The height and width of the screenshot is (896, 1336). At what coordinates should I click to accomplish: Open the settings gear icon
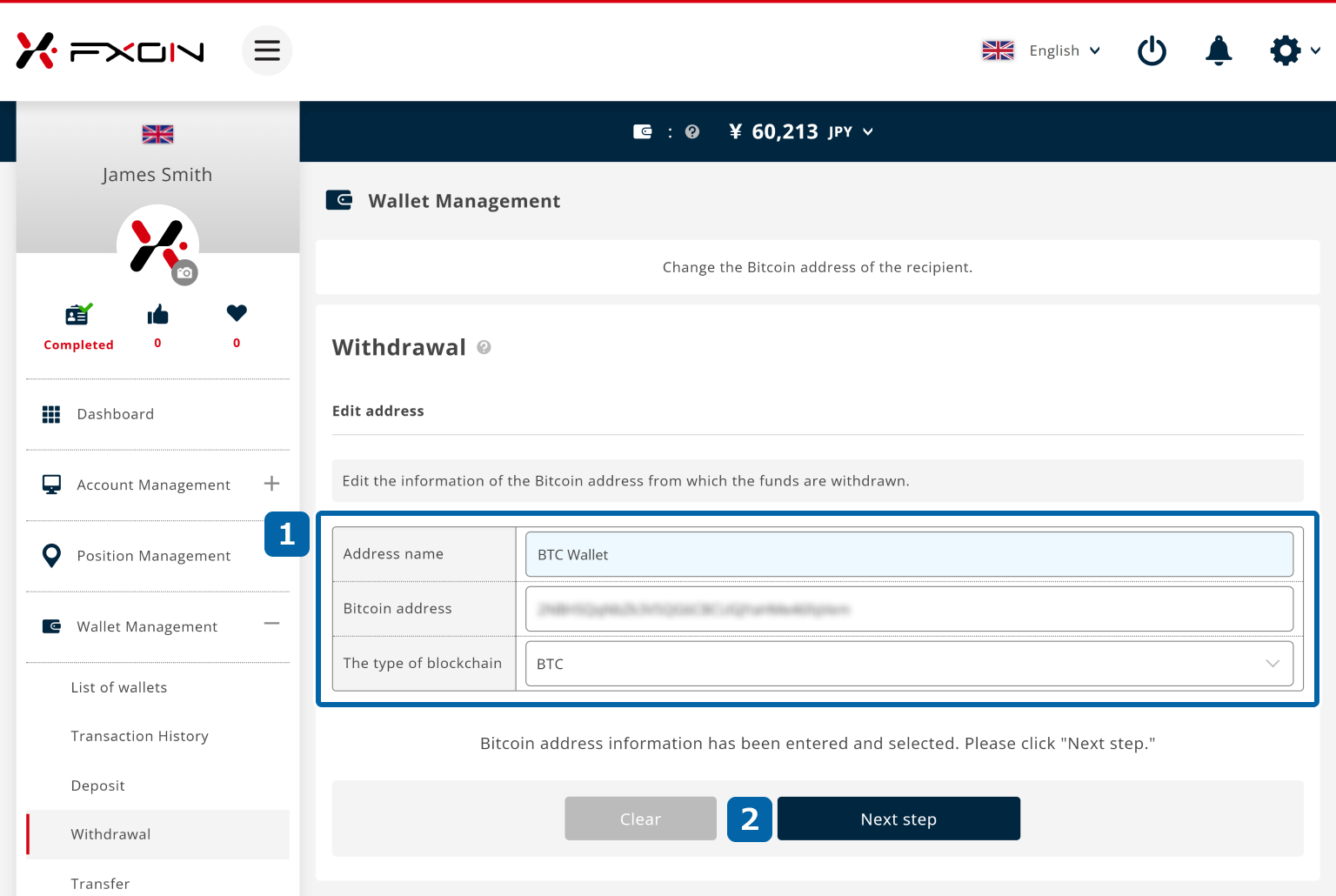[1286, 50]
